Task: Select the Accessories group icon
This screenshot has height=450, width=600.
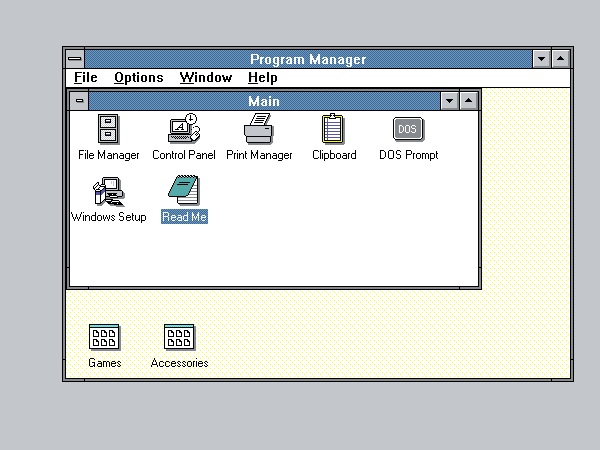Action: coord(179,337)
